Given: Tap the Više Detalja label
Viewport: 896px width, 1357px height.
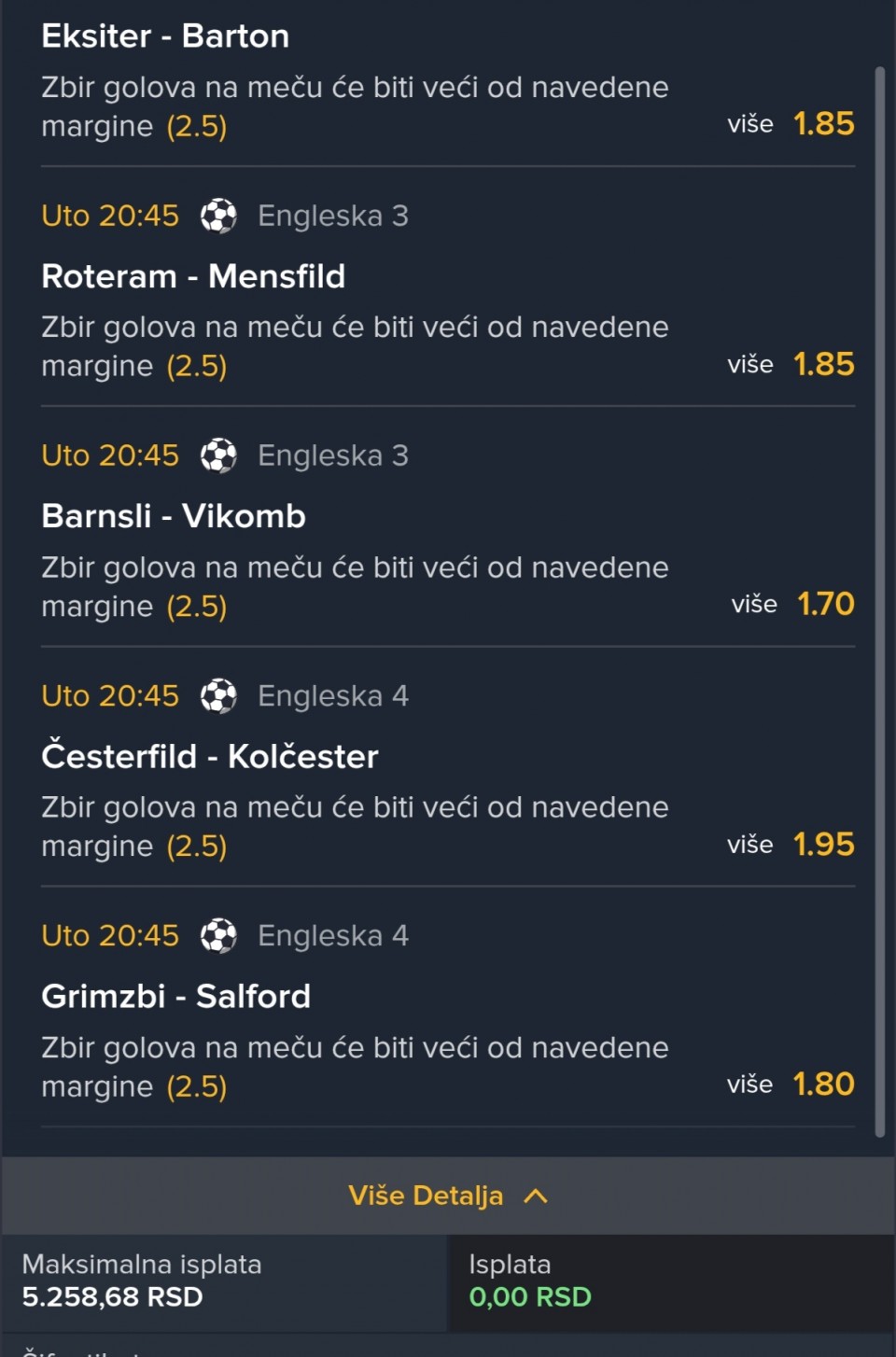Looking at the screenshot, I should pos(426,1196).
